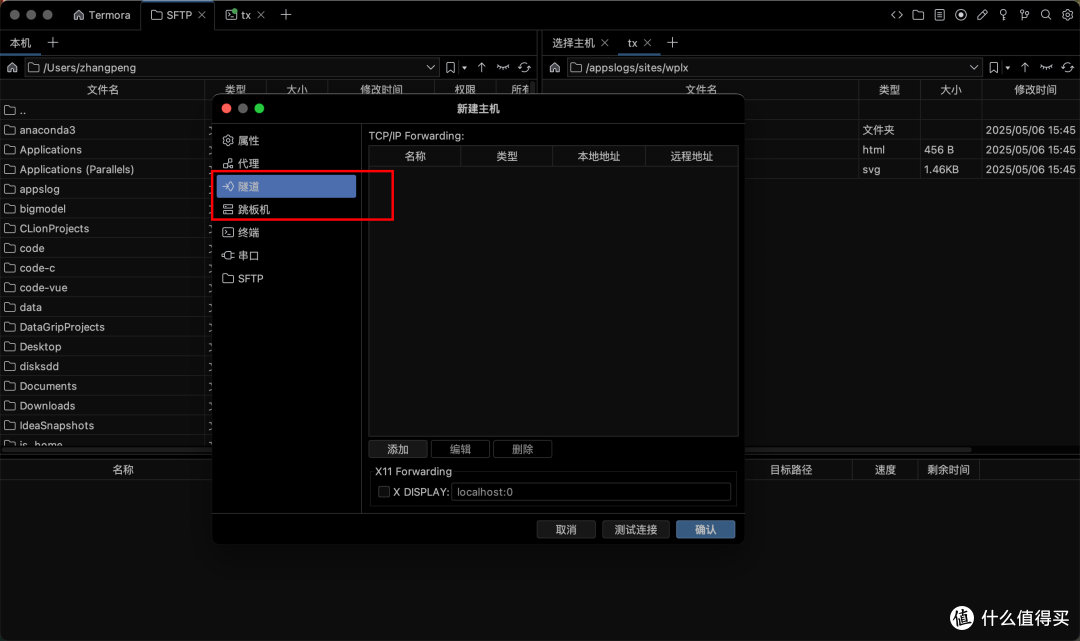Click the SFTP folder icon in top toolbar

click(917, 14)
